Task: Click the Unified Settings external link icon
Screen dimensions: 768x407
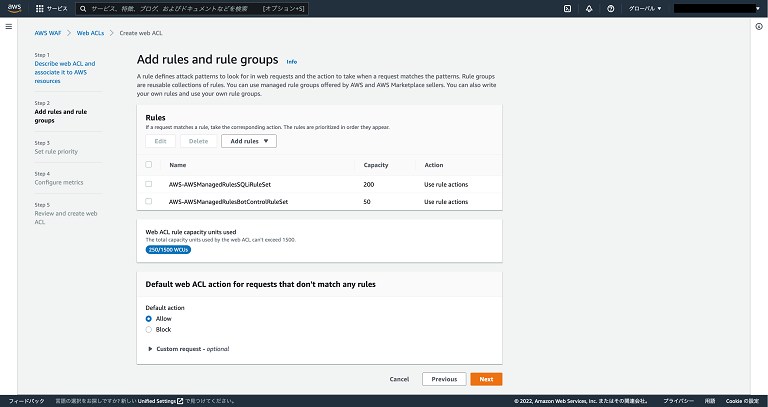Action: coord(180,401)
